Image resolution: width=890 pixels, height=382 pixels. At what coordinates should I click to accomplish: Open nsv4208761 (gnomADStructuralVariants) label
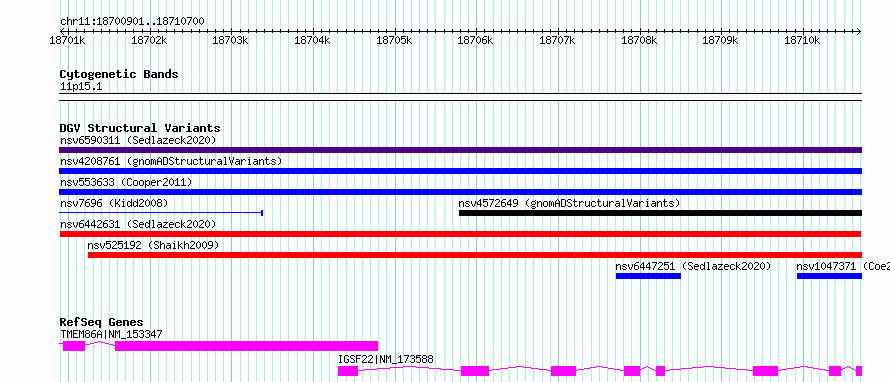(171, 161)
